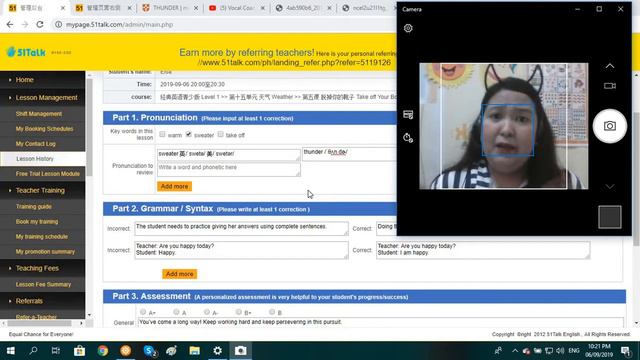Click browser back arrow
The image size is (640, 360).
(x=10, y=24)
